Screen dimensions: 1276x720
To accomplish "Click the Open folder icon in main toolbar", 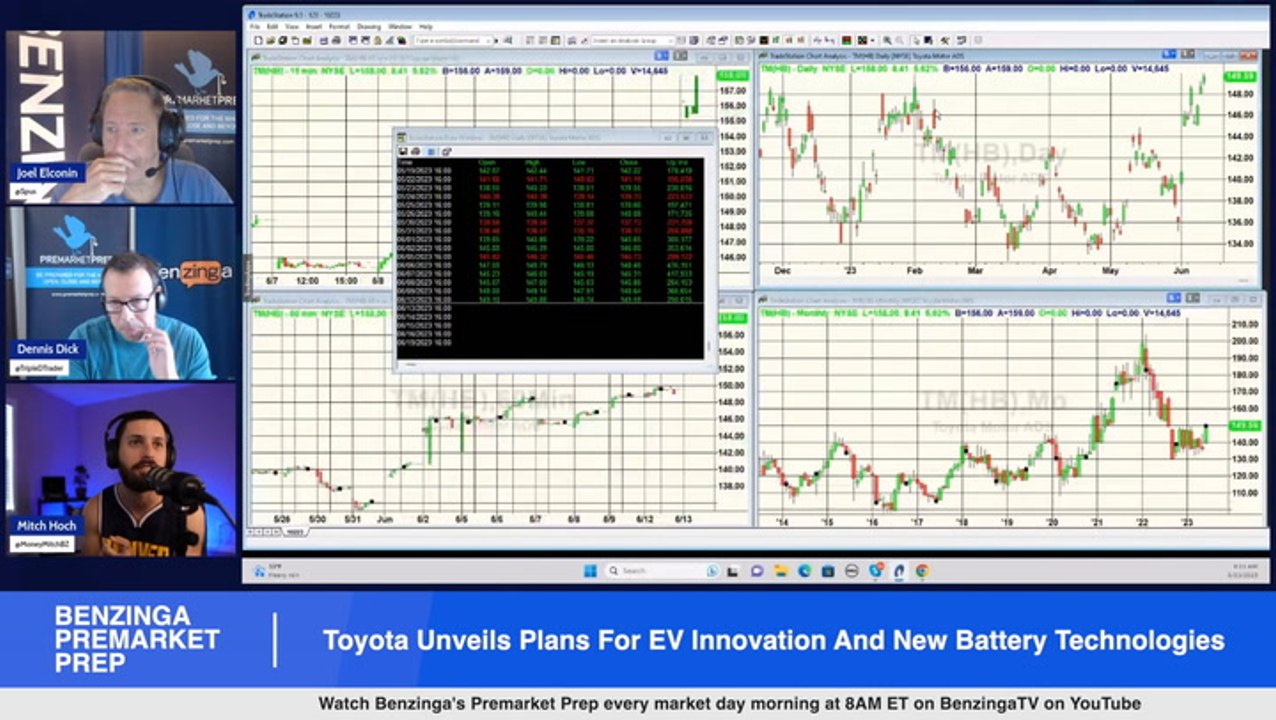I will (x=271, y=40).
